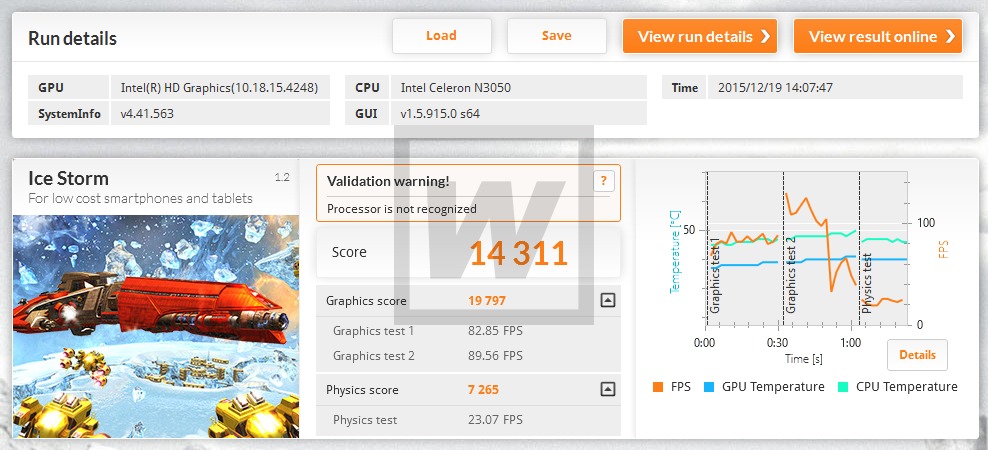The image size is (988, 450).
Task: Select the Graphics score value 19 797
Action: point(486,301)
